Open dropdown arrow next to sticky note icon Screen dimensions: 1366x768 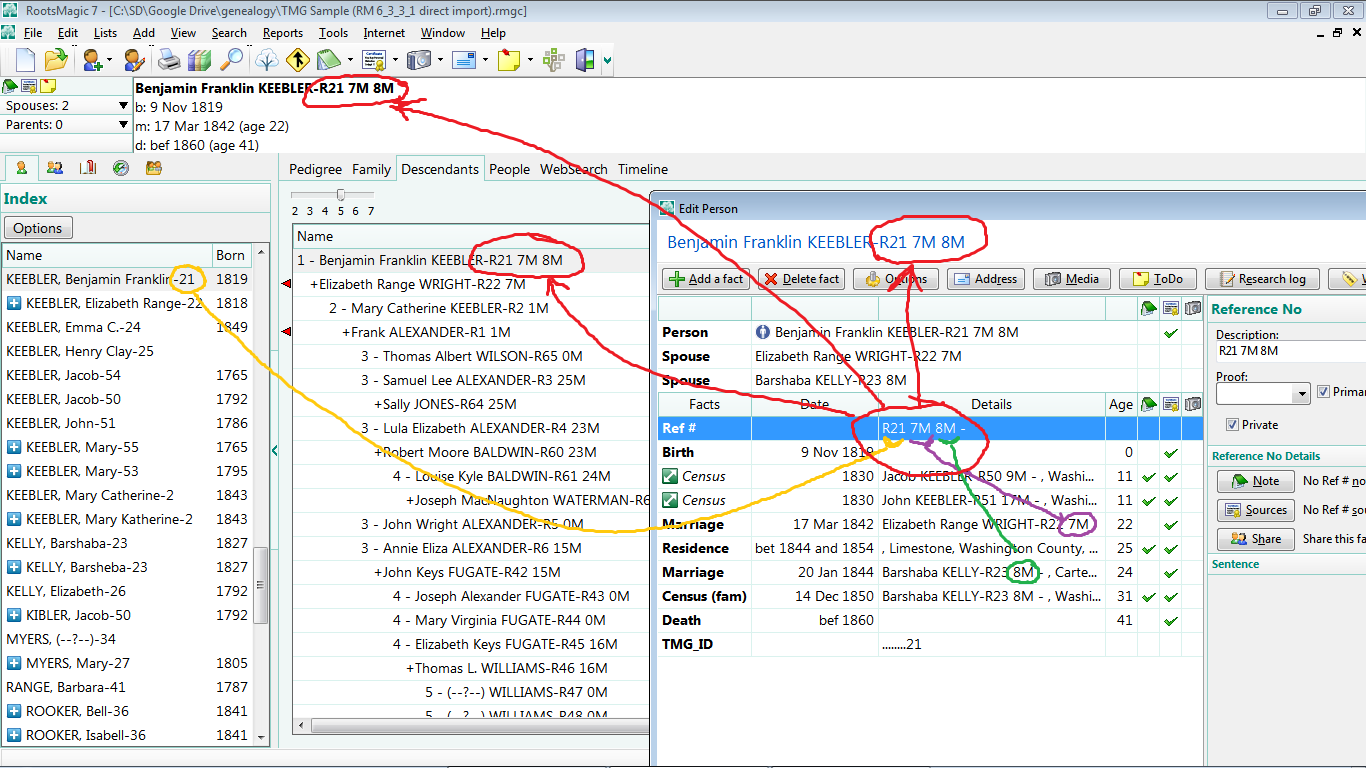point(528,60)
